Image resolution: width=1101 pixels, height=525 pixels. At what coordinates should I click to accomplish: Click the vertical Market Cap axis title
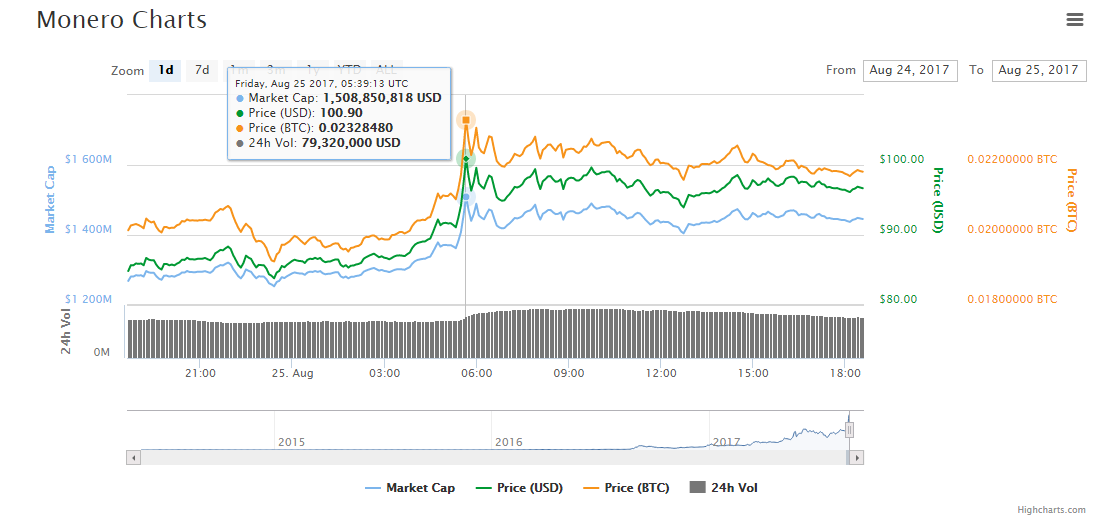50,200
